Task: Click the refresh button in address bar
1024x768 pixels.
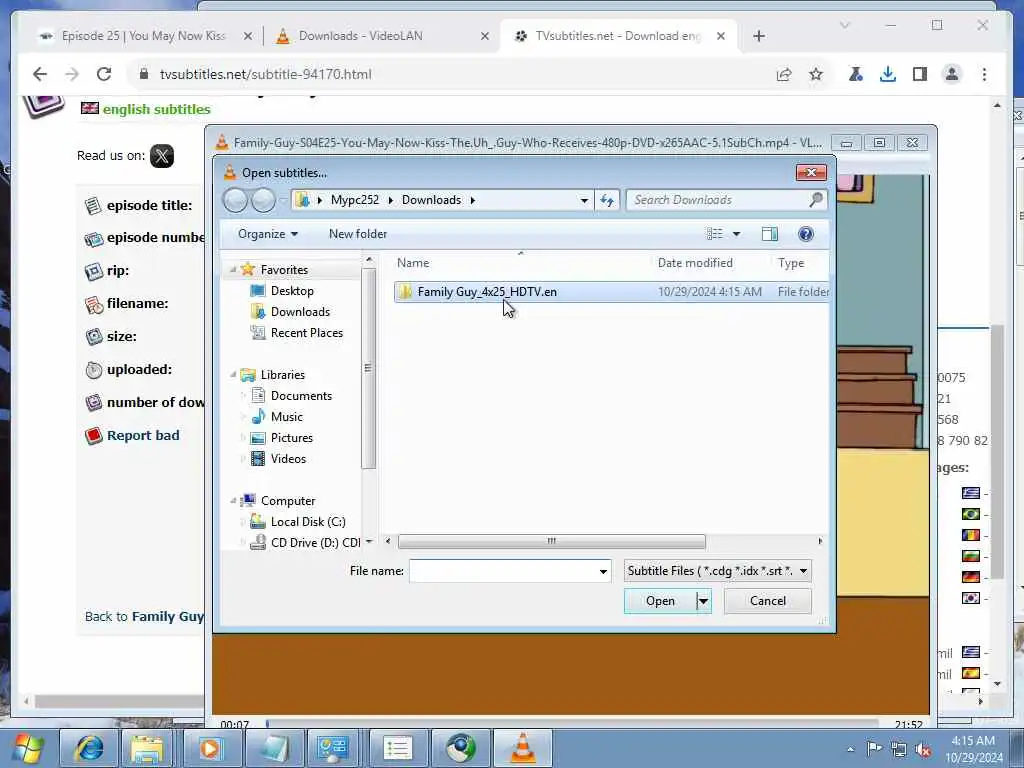Action: click(x=607, y=200)
